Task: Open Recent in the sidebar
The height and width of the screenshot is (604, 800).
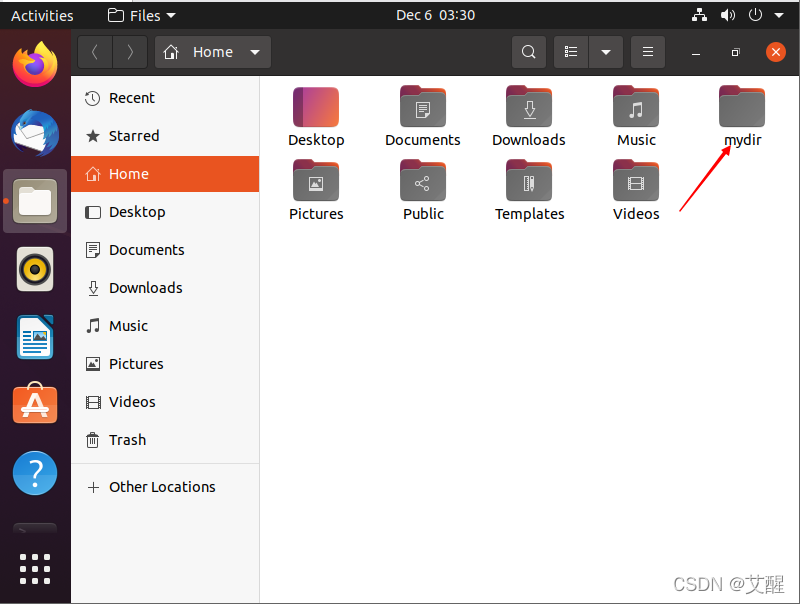Action: pos(165,98)
